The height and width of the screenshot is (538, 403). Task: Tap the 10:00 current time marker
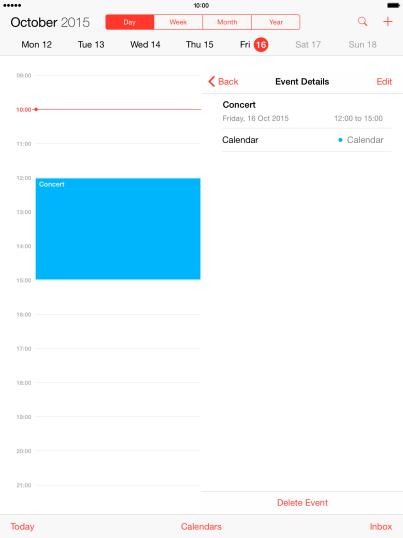point(36,109)
